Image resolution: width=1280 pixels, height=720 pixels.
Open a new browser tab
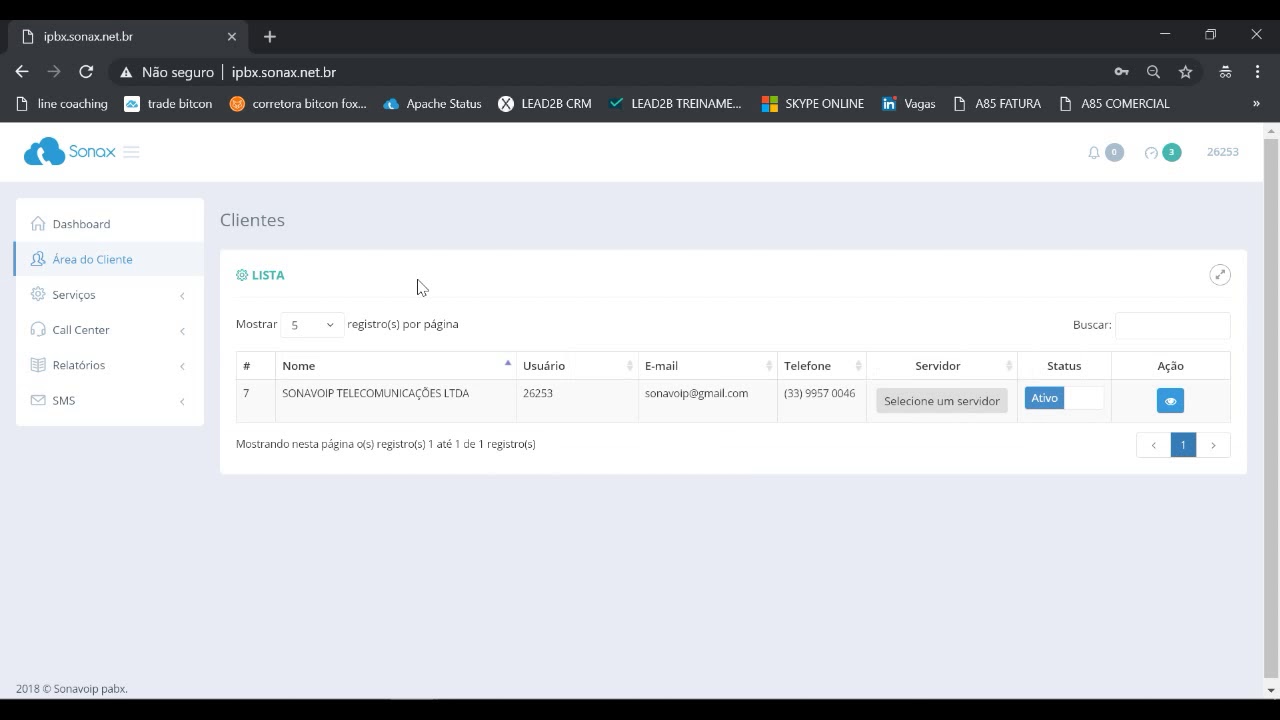coord(269,36)
